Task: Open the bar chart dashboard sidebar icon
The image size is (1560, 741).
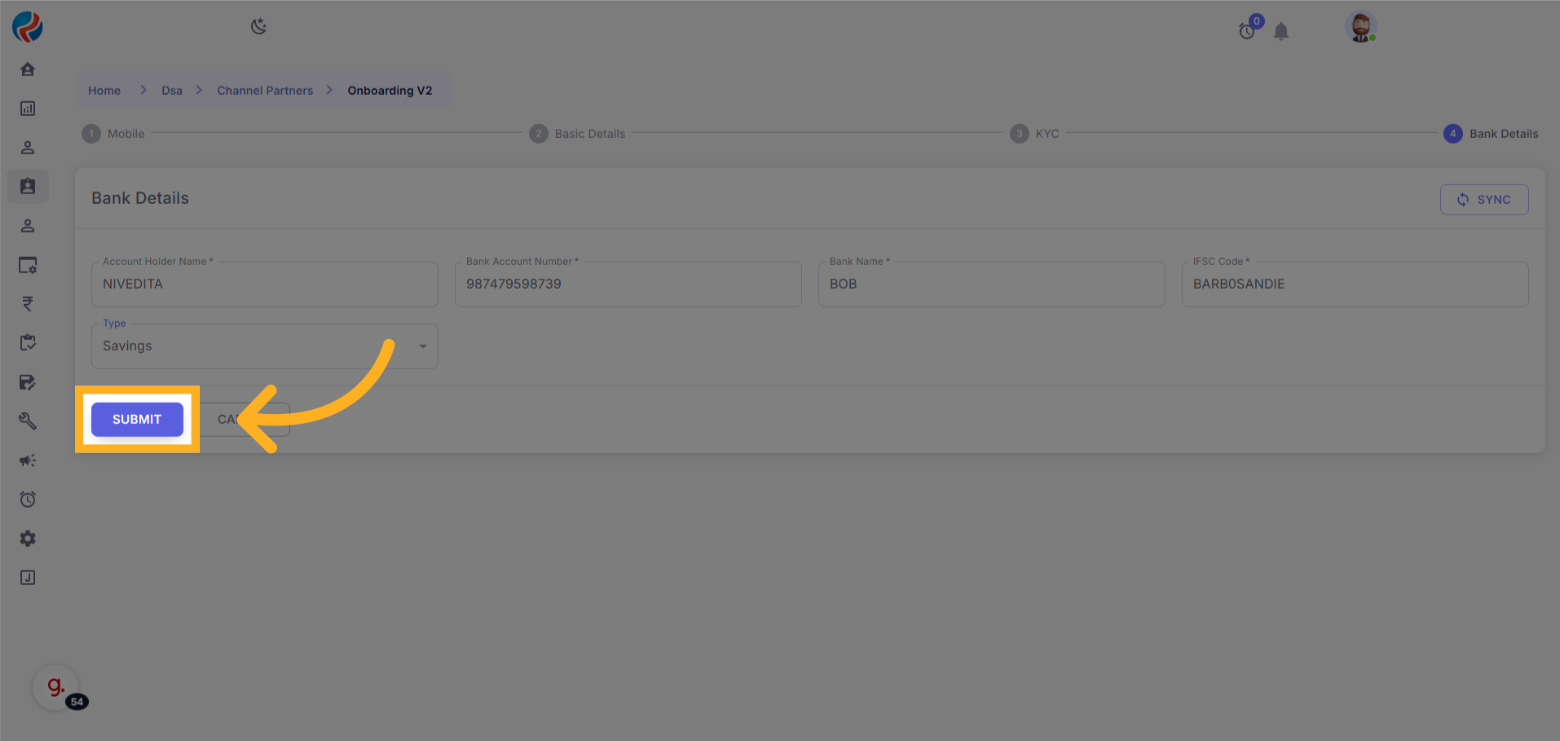Action: (28, 108)
